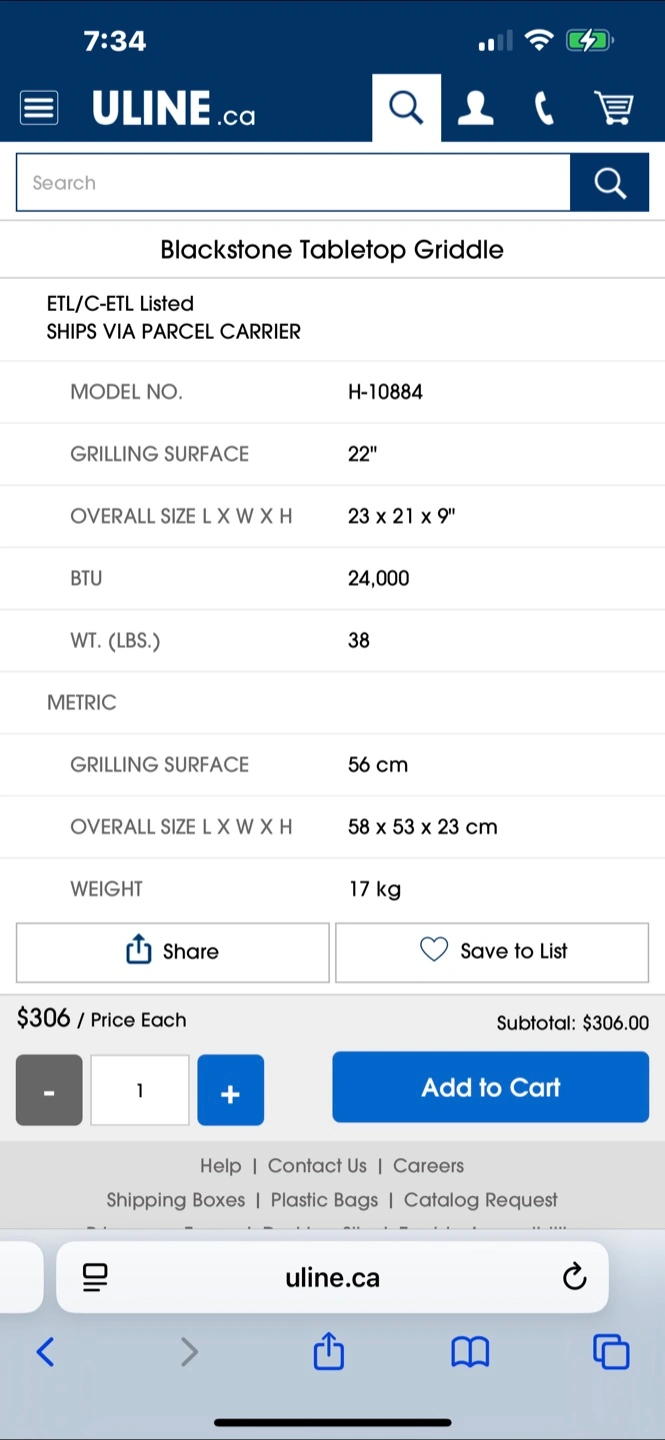Tap Safari share icon in toolbar
The image size is (665, 1440).
coord(329,1352)
